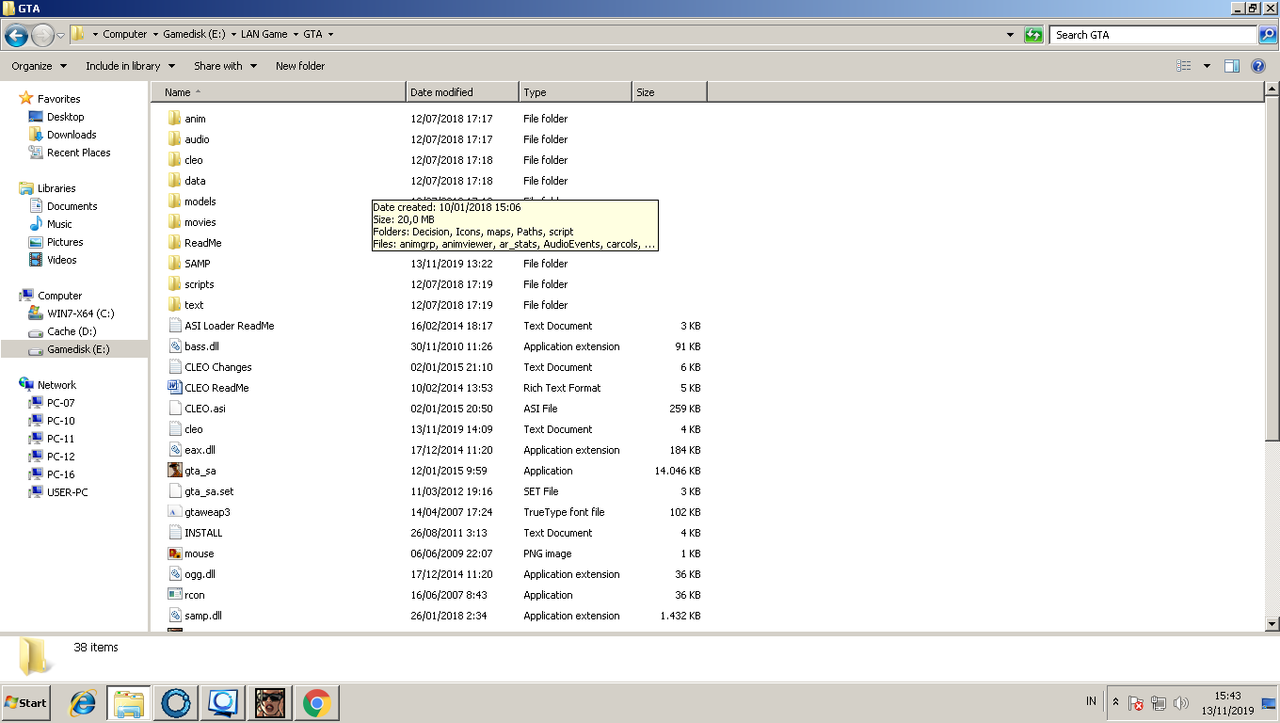Viewport: 1280px width, 723px height.
Task: Sort by Date modified column header
Action: click(462, 92)
